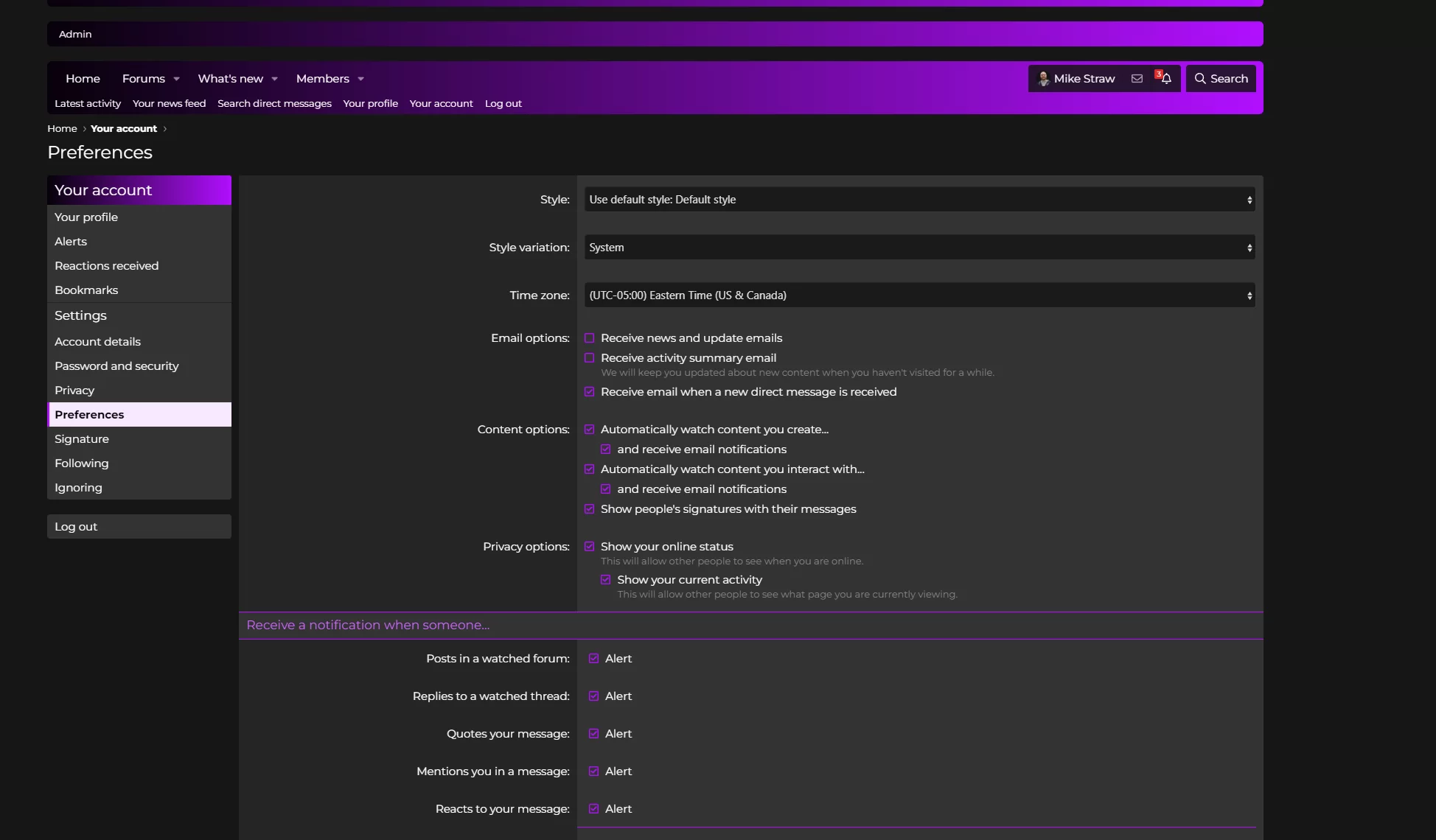Screen dimensions: 1436x840
Task: Uncheck Alert for Quotes your message
Action: click(594, 734)
